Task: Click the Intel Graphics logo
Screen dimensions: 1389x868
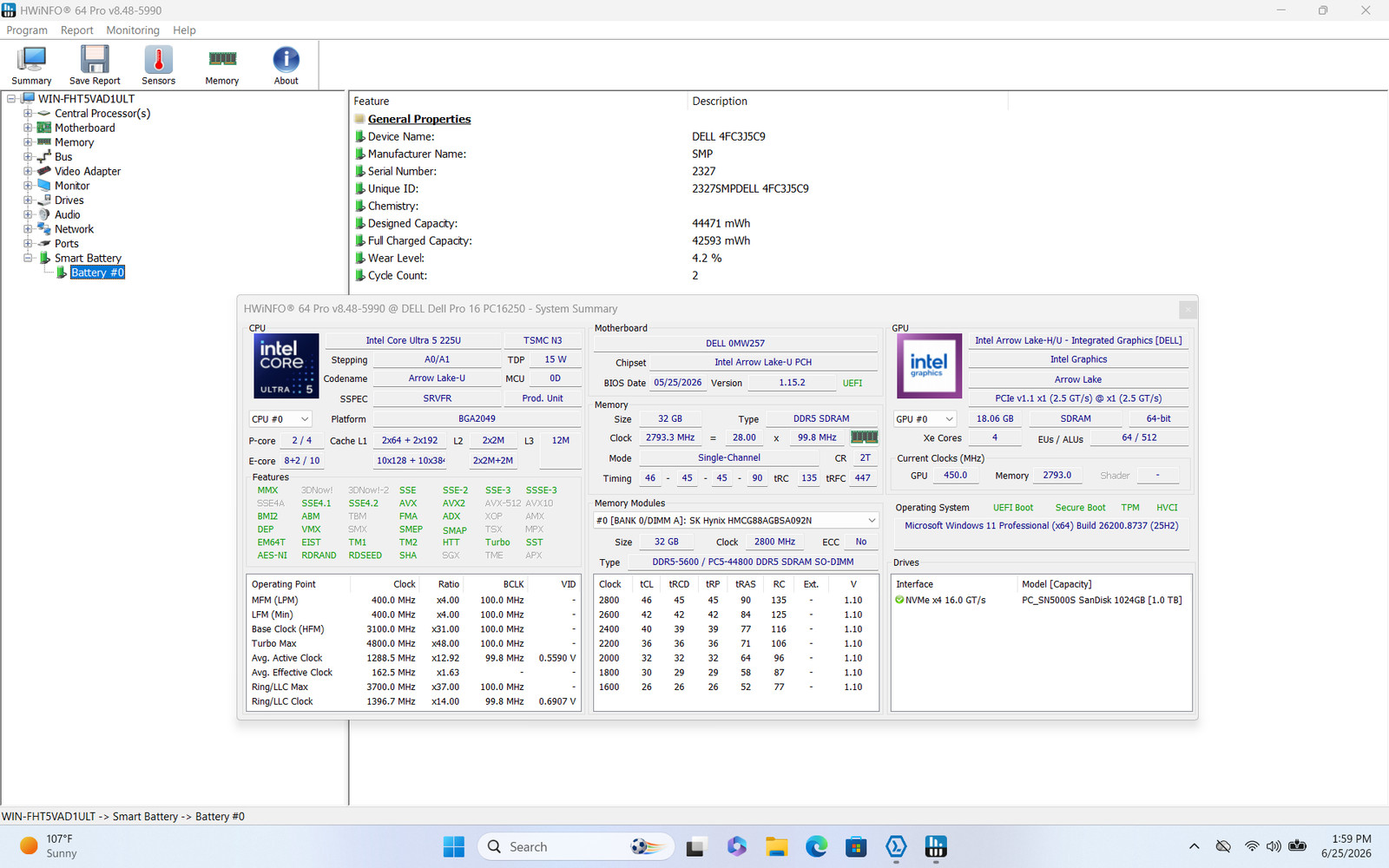Action: (929, 365)
